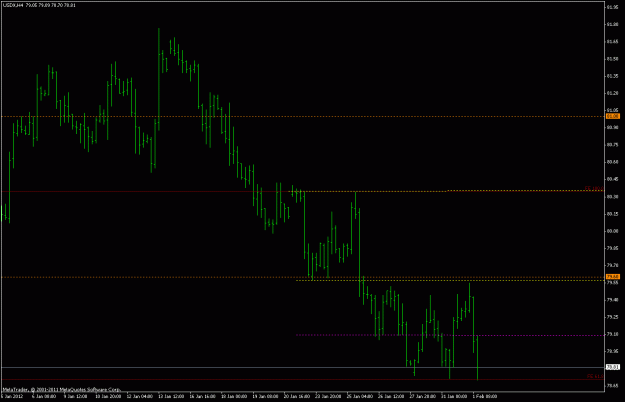This screenshot has height=402, width=625.
Task: Click 78.65 on the price scale
Action: 613,386
